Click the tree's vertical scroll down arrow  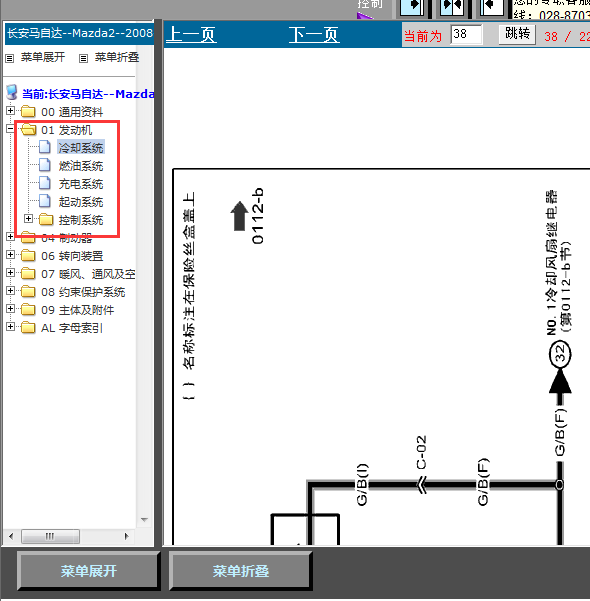tap(144, 520)
